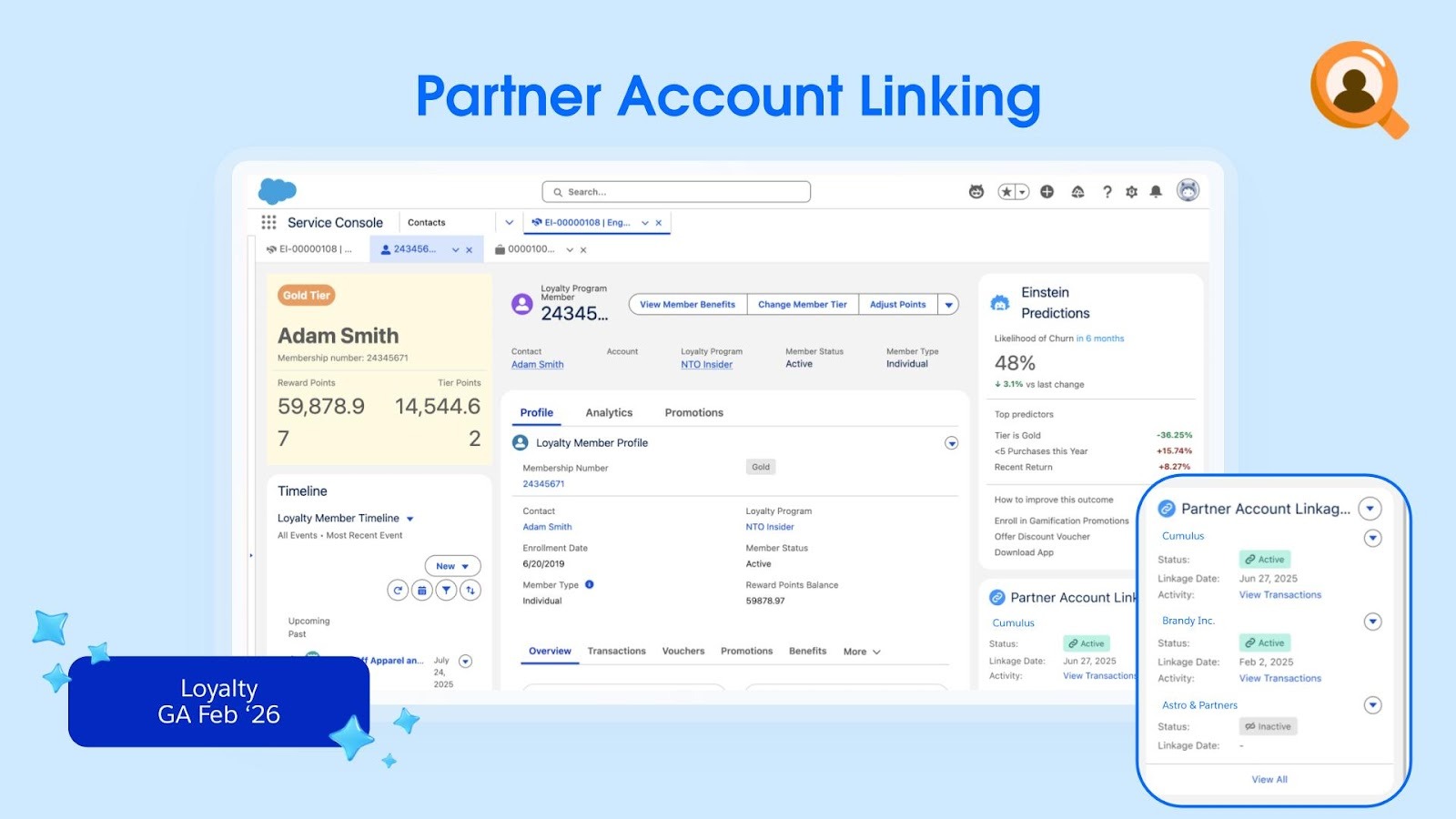
Task: Open the New dropdown in Timeline
Action: [452, 566]
